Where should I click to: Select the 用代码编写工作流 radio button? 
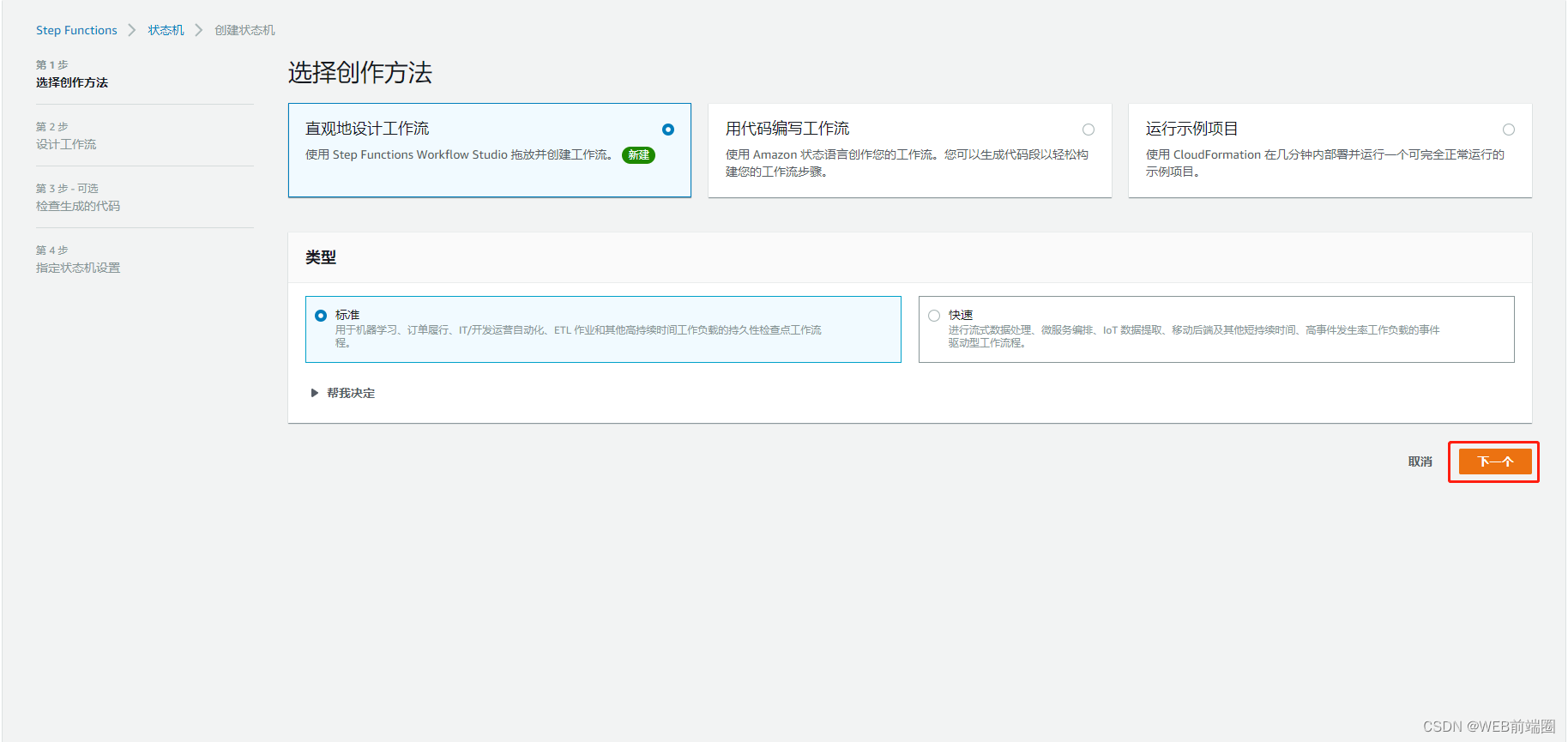point(1089,130)
